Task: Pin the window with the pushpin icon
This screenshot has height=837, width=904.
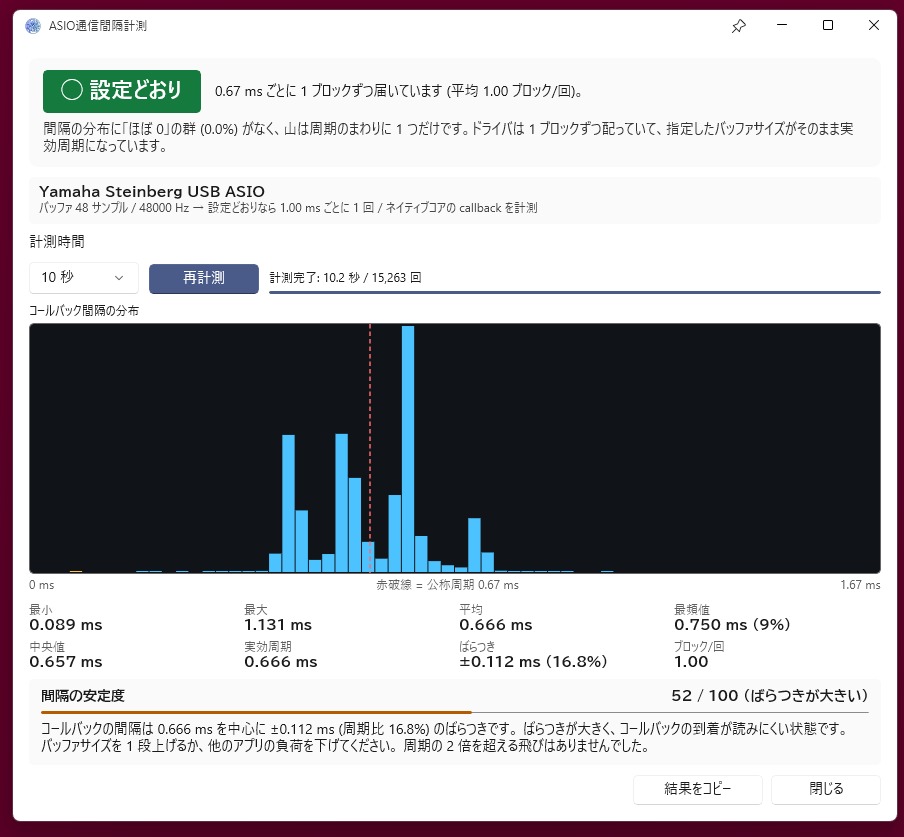Action: [739, 26]
